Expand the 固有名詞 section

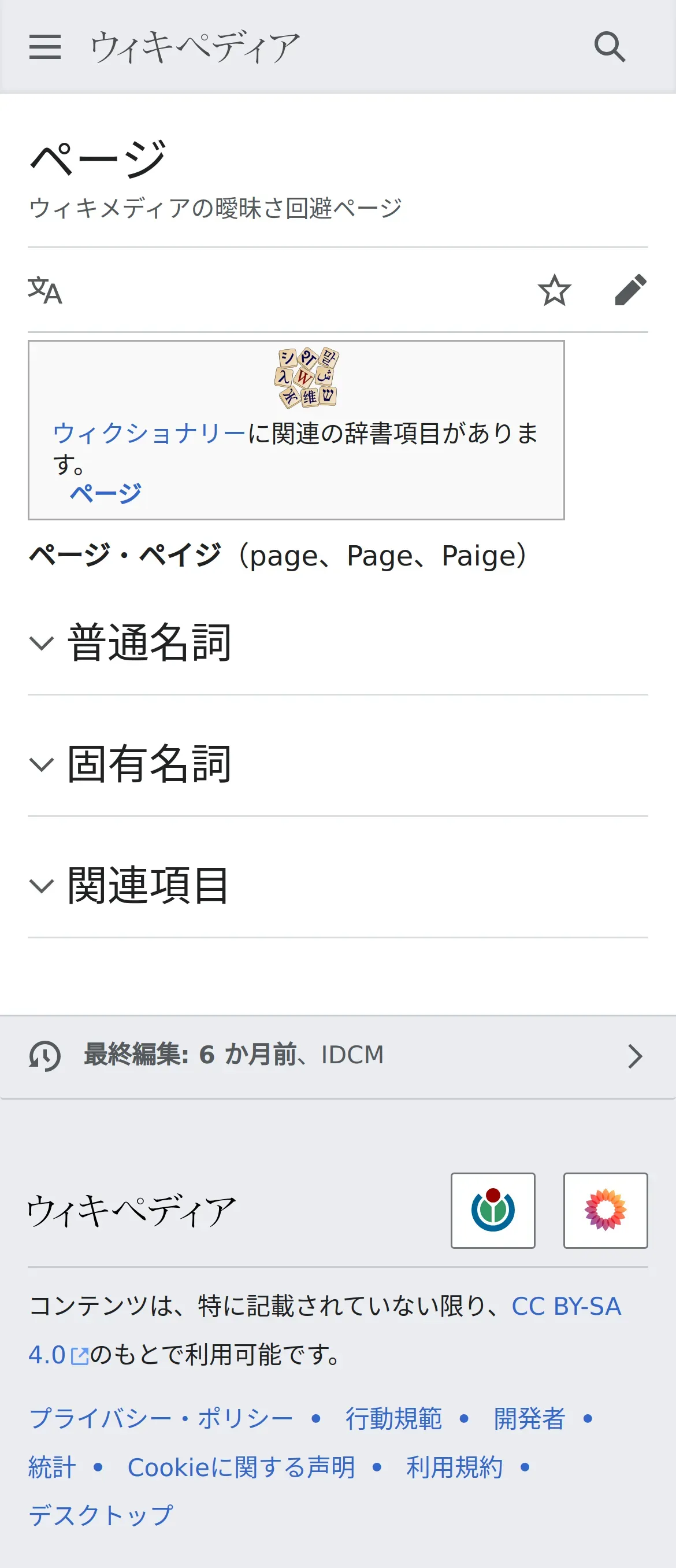coord(149,764)
